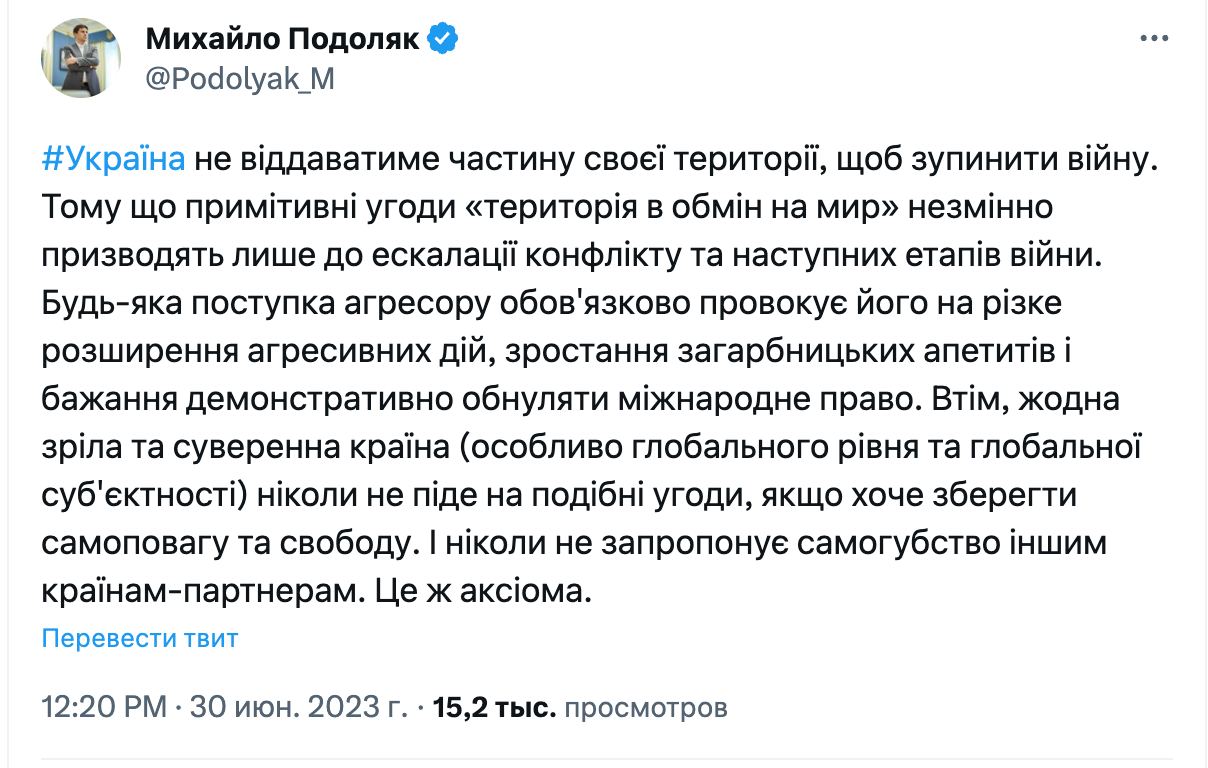Click the word просмотров
Image resolution: width=1208 pixels, height=768 pixels.
coord(646,708)
